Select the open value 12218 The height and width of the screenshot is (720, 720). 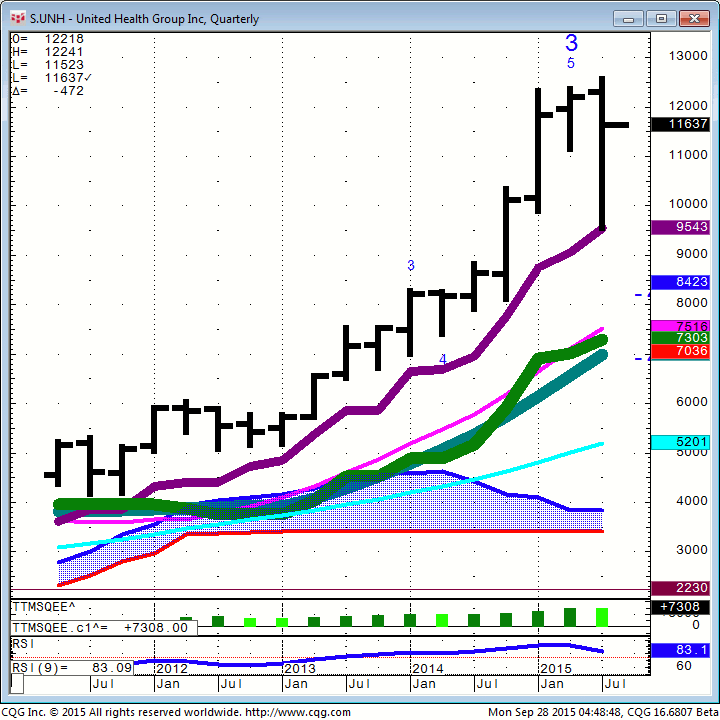(64, 39)
